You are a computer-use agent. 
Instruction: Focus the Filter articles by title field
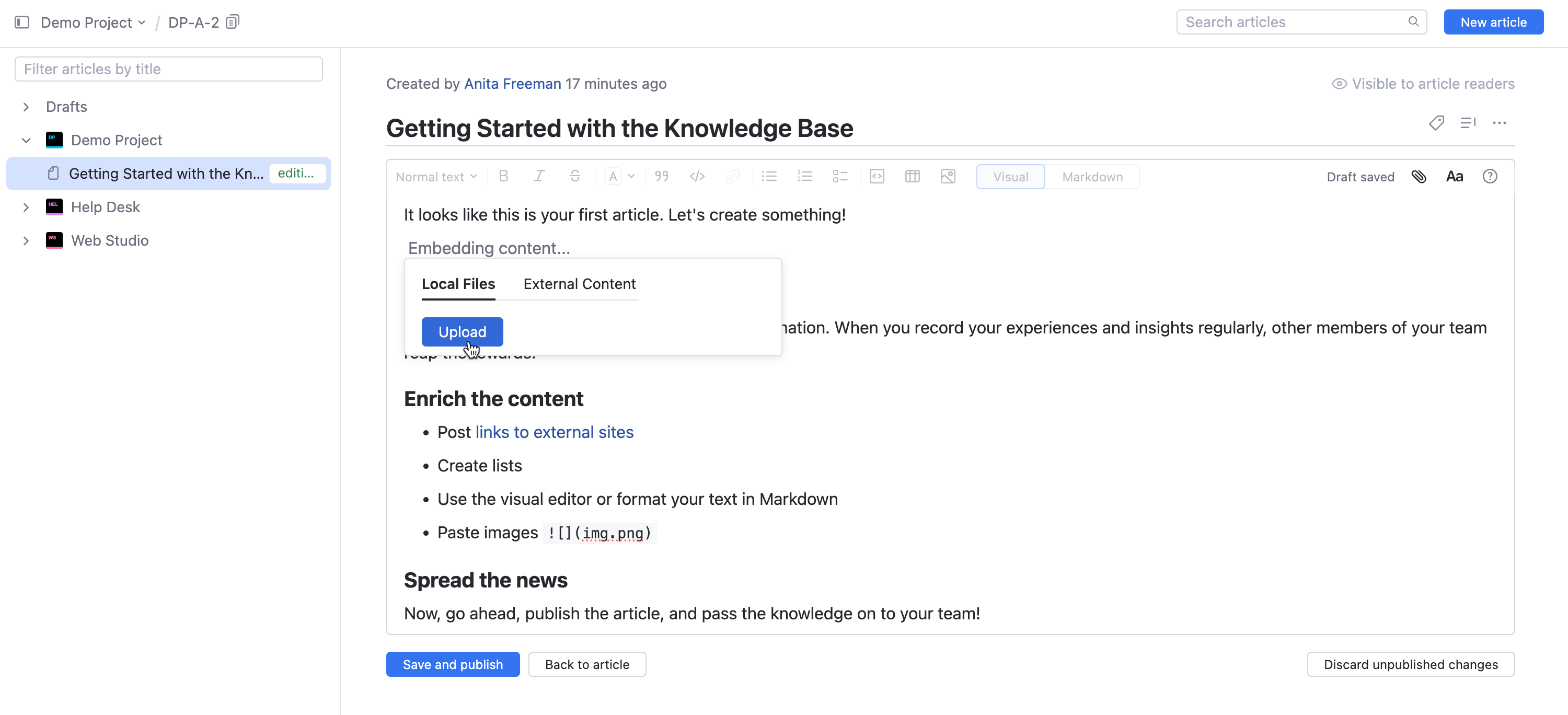click(x=169, y=69)
